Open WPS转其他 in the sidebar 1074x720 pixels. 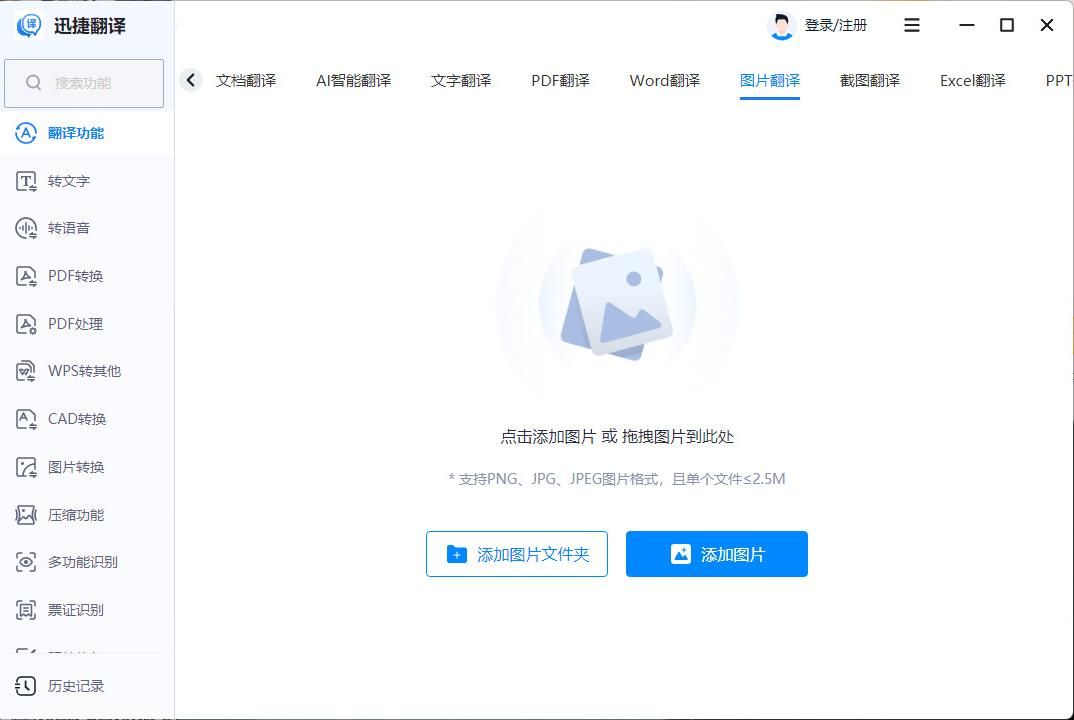pyautogui.click(x=87, y=371)
